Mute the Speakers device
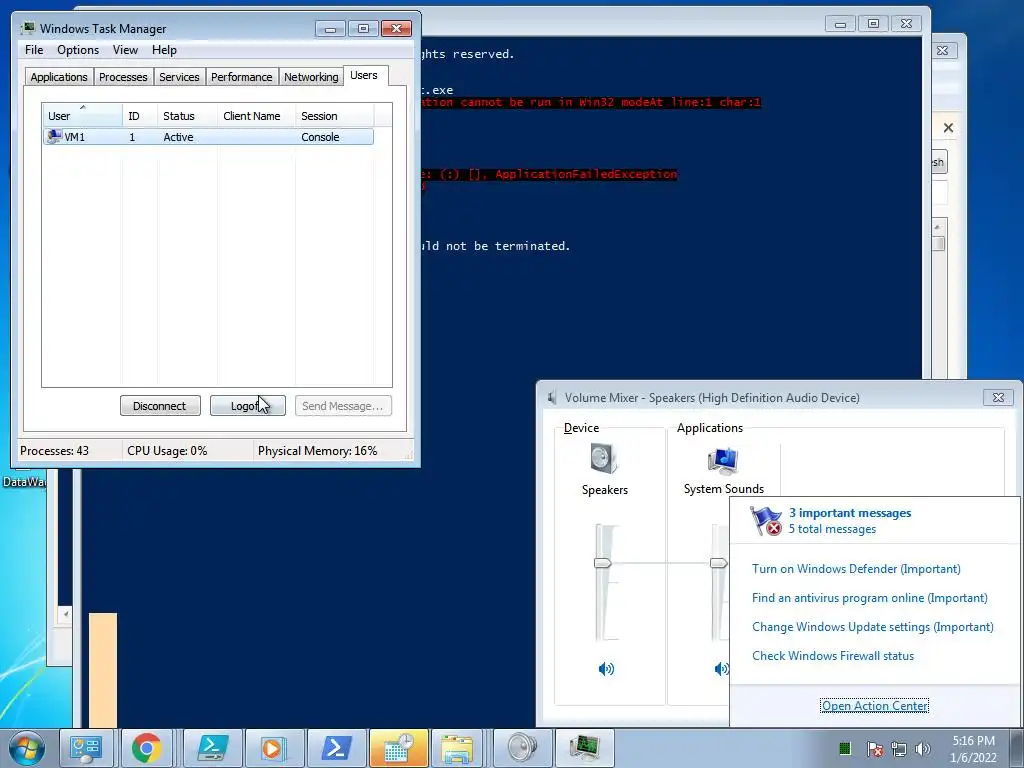 (606, 668)
